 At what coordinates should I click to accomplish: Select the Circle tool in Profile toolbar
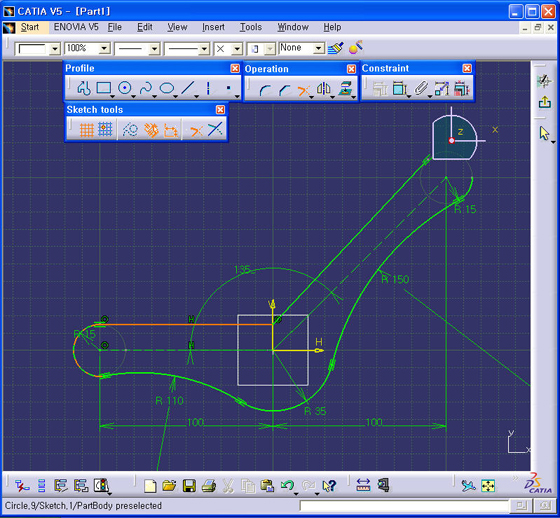pyautogui.click(x=125, y=88)
